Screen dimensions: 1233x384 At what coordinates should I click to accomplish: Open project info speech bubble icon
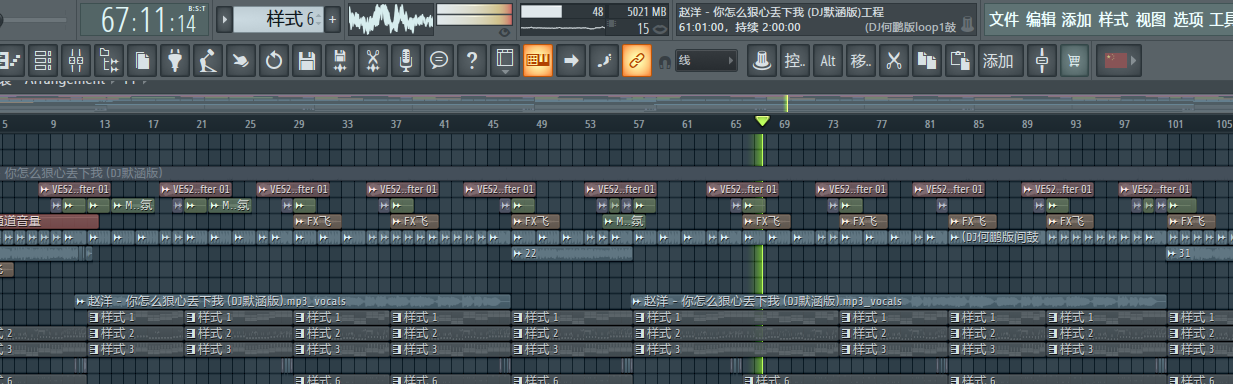438,61
